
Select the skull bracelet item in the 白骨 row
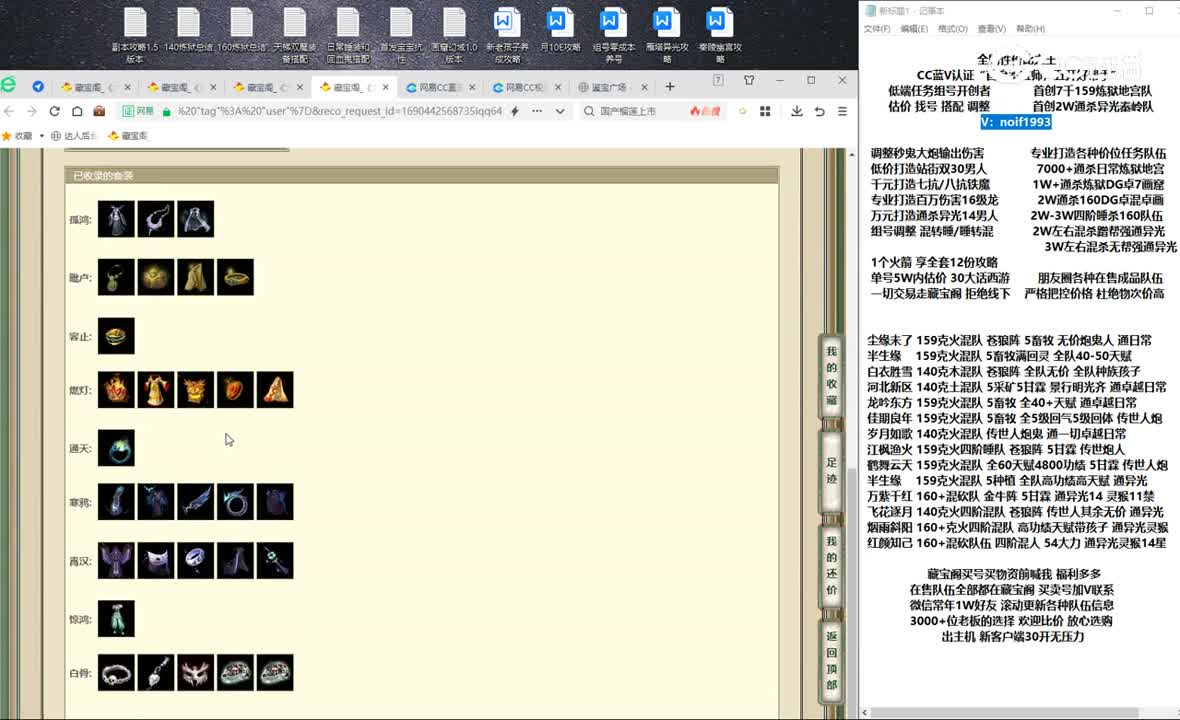(x=117, y=673)
